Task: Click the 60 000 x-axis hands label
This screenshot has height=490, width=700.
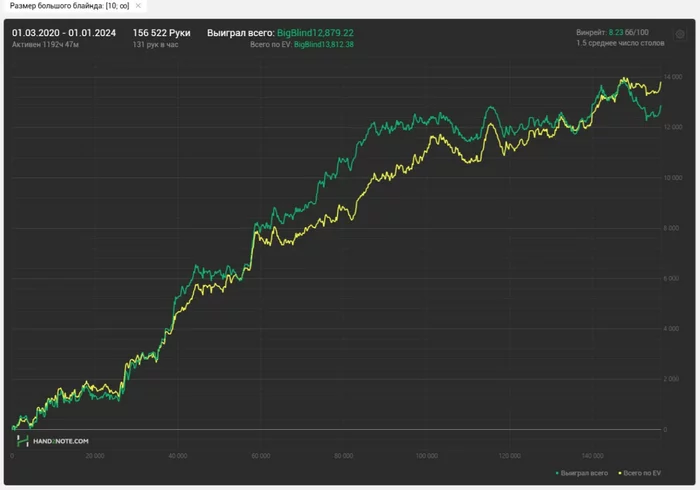Action: [x=261, y=456]
